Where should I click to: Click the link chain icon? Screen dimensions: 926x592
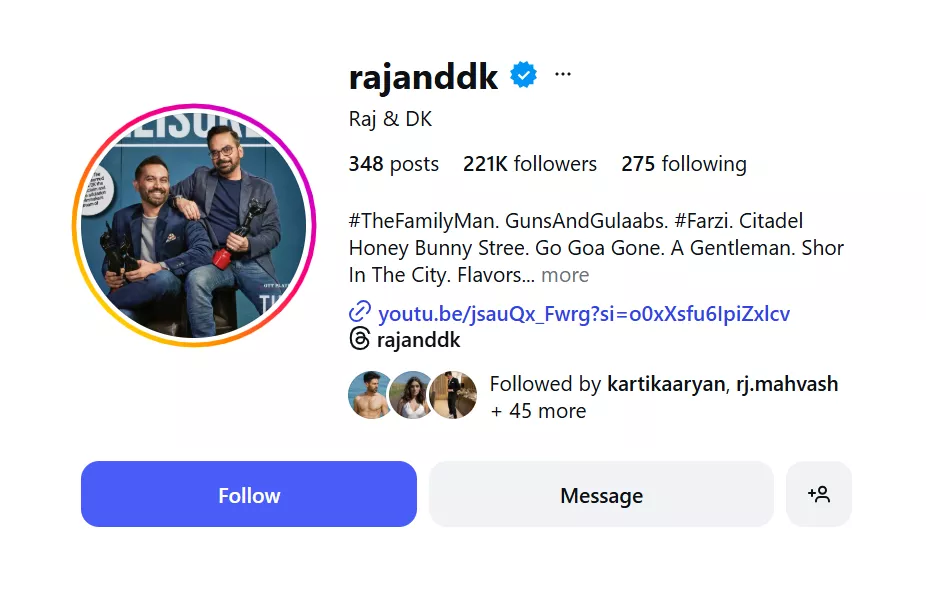[x=360, y=312]
